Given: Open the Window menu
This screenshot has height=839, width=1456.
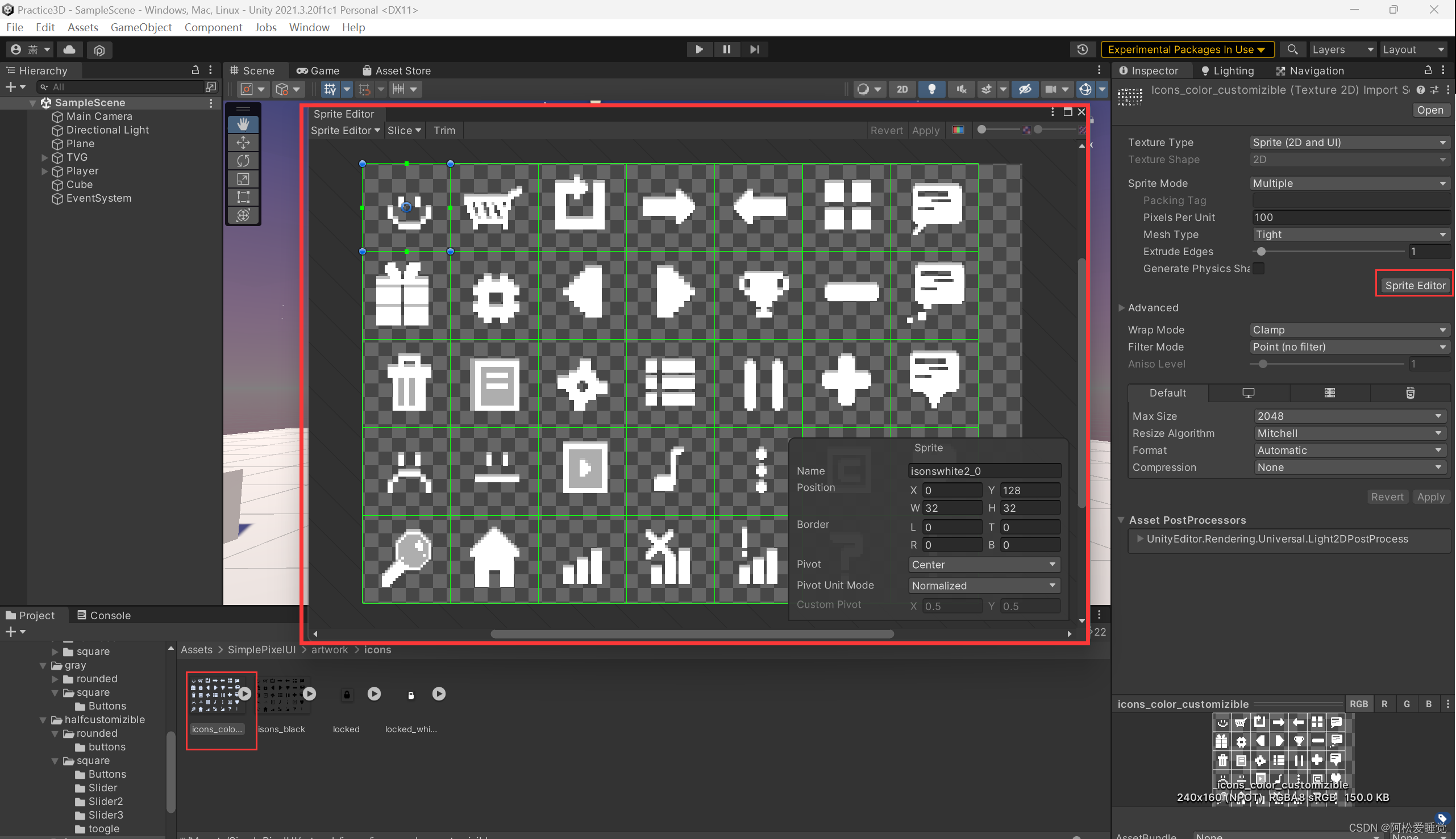Looking at the screenshot, I should click(308, 27).
